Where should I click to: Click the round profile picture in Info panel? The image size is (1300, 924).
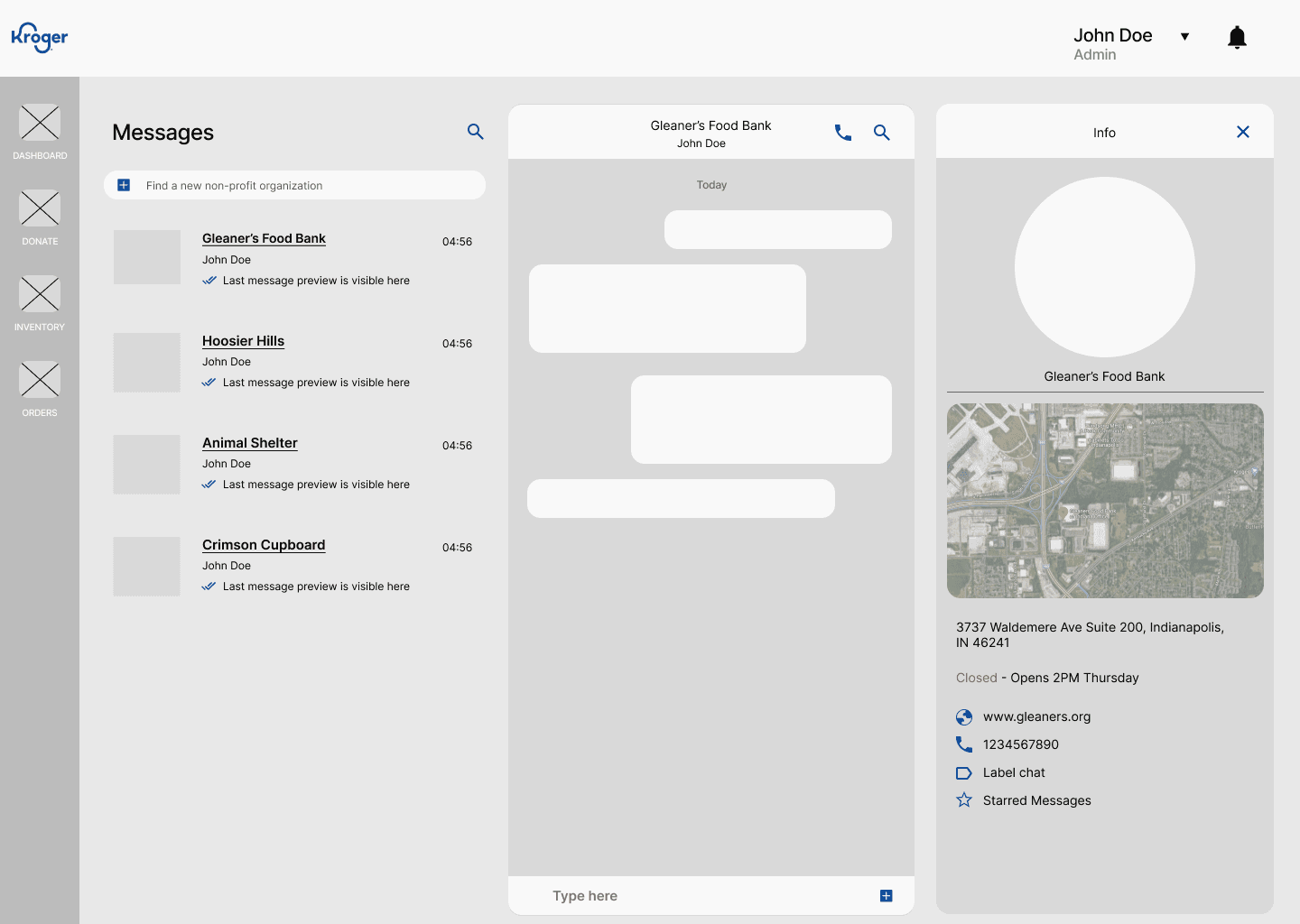(x=1105, y=267)
